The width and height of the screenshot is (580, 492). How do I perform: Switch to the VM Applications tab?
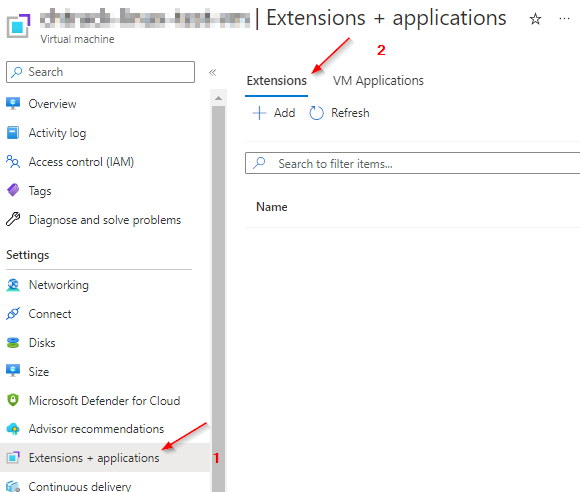(378, 81)
